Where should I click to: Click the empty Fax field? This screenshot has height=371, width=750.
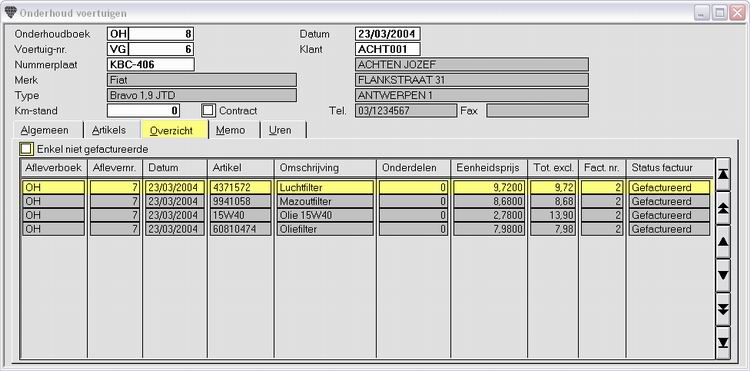click(x=537, y=110)
